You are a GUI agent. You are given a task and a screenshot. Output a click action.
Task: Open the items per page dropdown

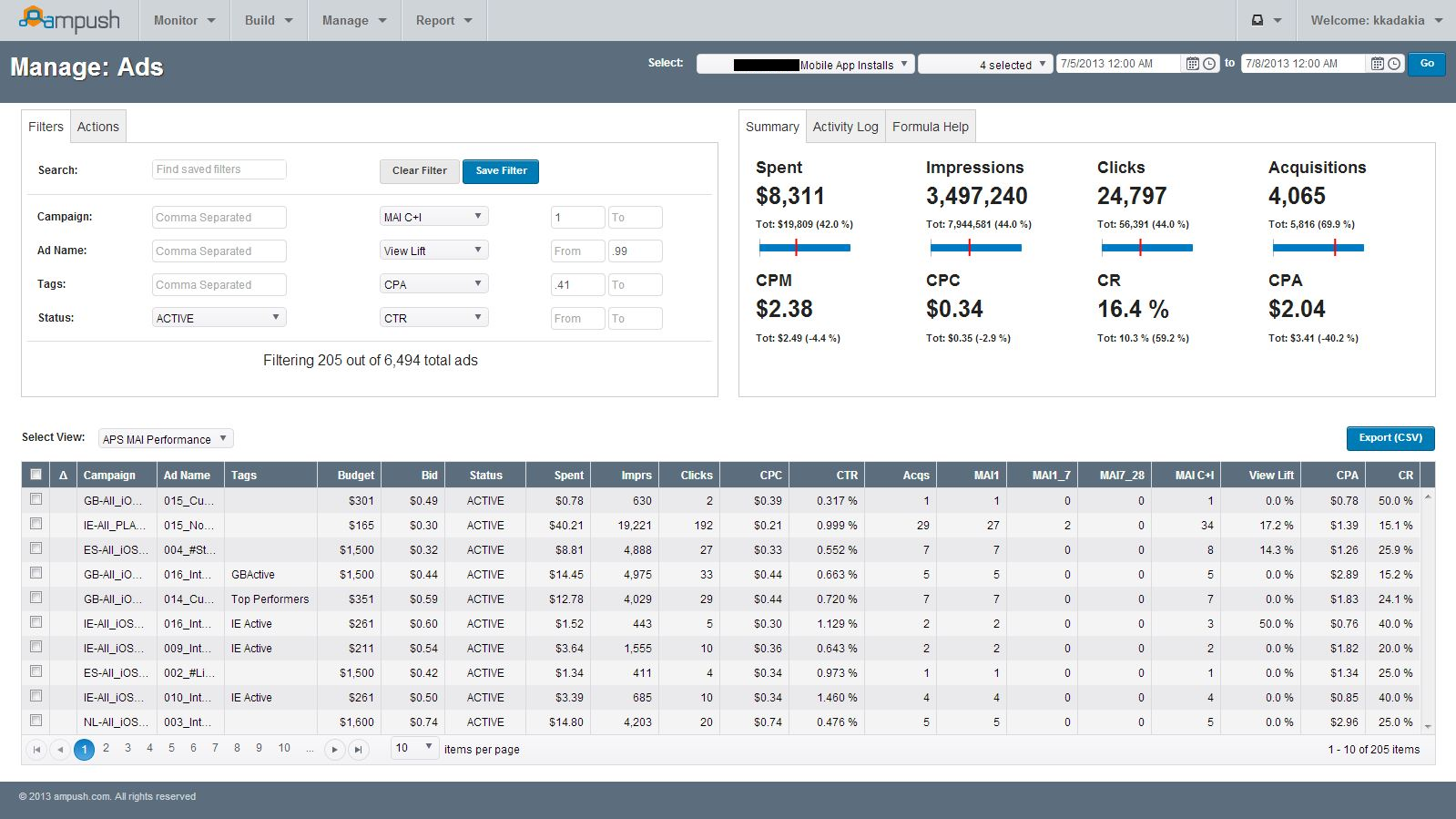click(415, 748)
